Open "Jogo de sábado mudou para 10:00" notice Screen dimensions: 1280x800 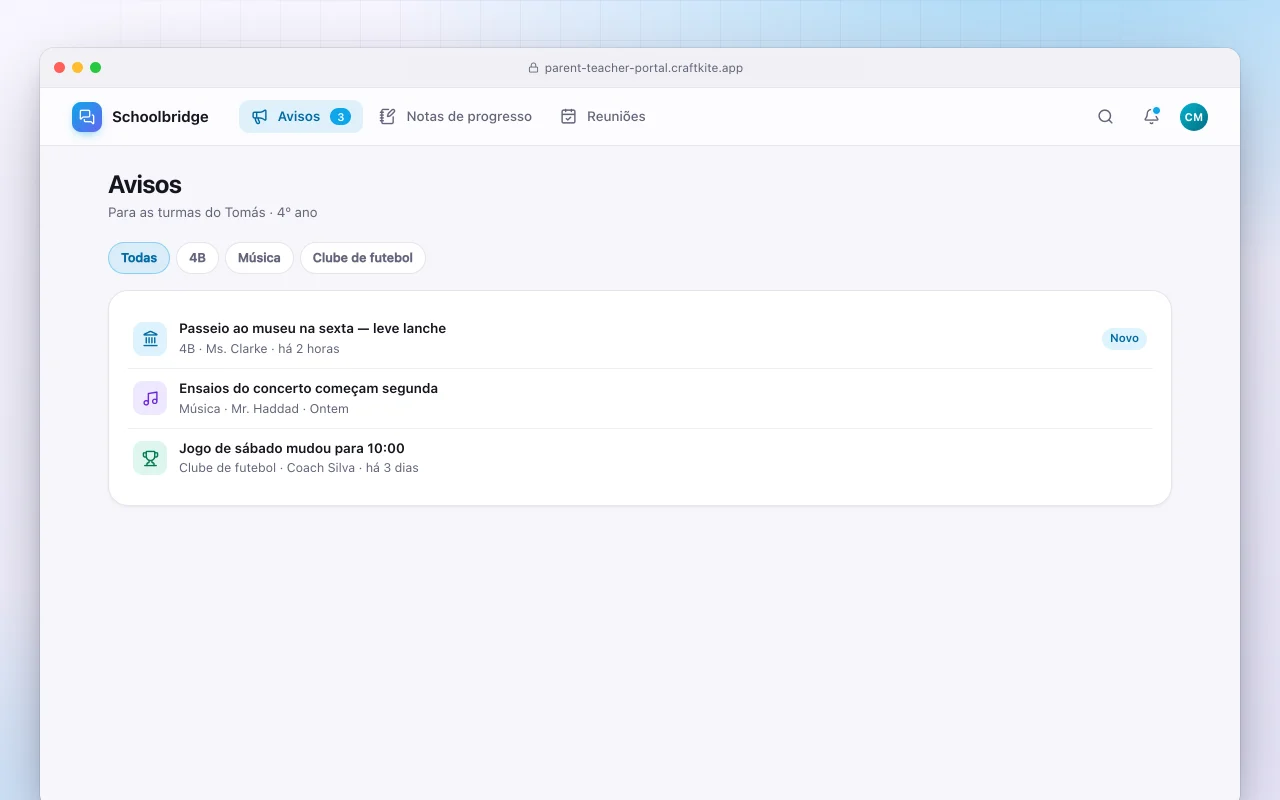pos(640,459)
